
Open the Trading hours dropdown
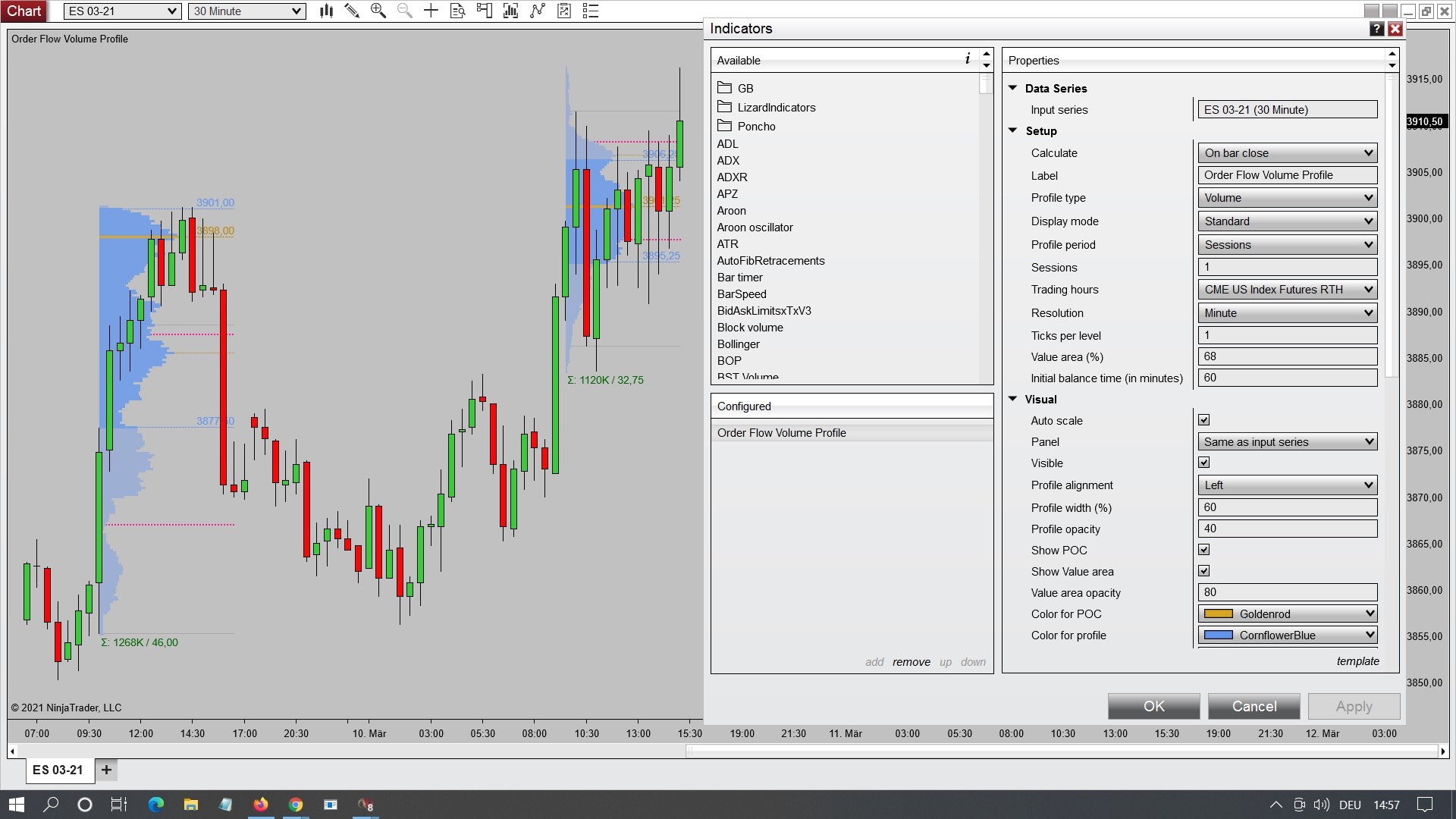(x=1287, y=289)
